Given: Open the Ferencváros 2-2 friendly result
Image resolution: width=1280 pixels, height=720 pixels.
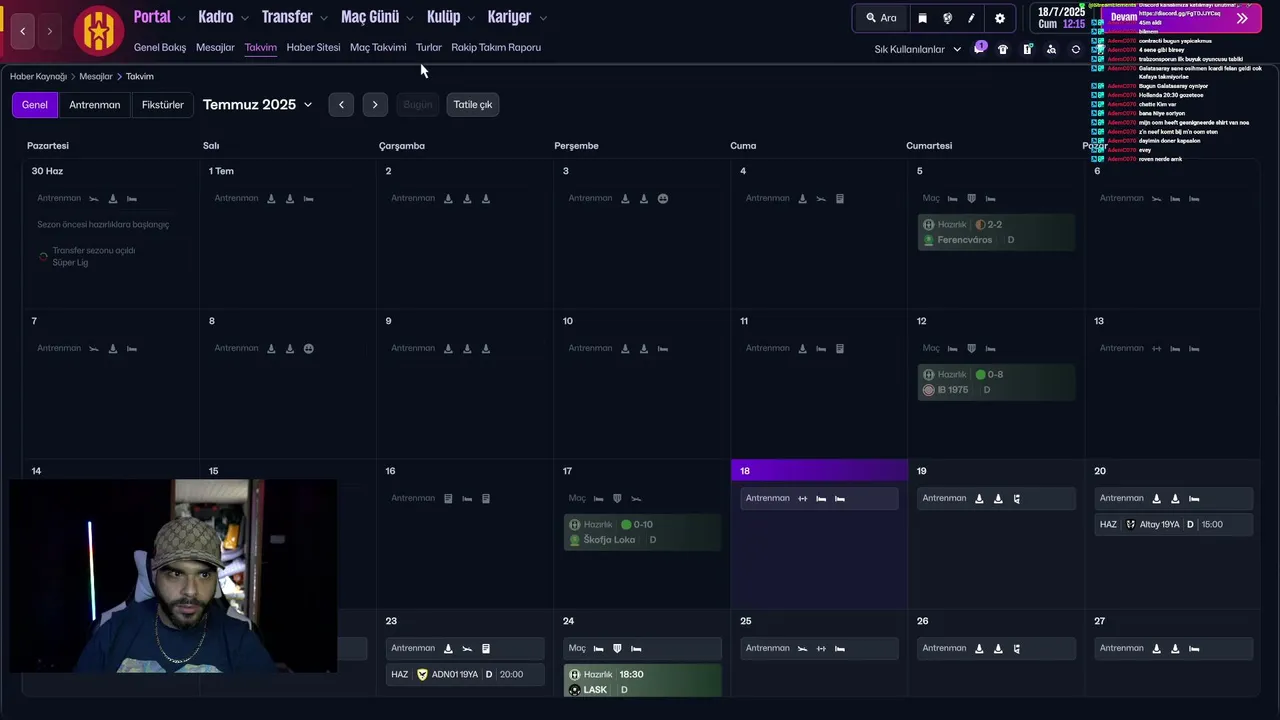Looking at the screenshot, I should point(996,232).
